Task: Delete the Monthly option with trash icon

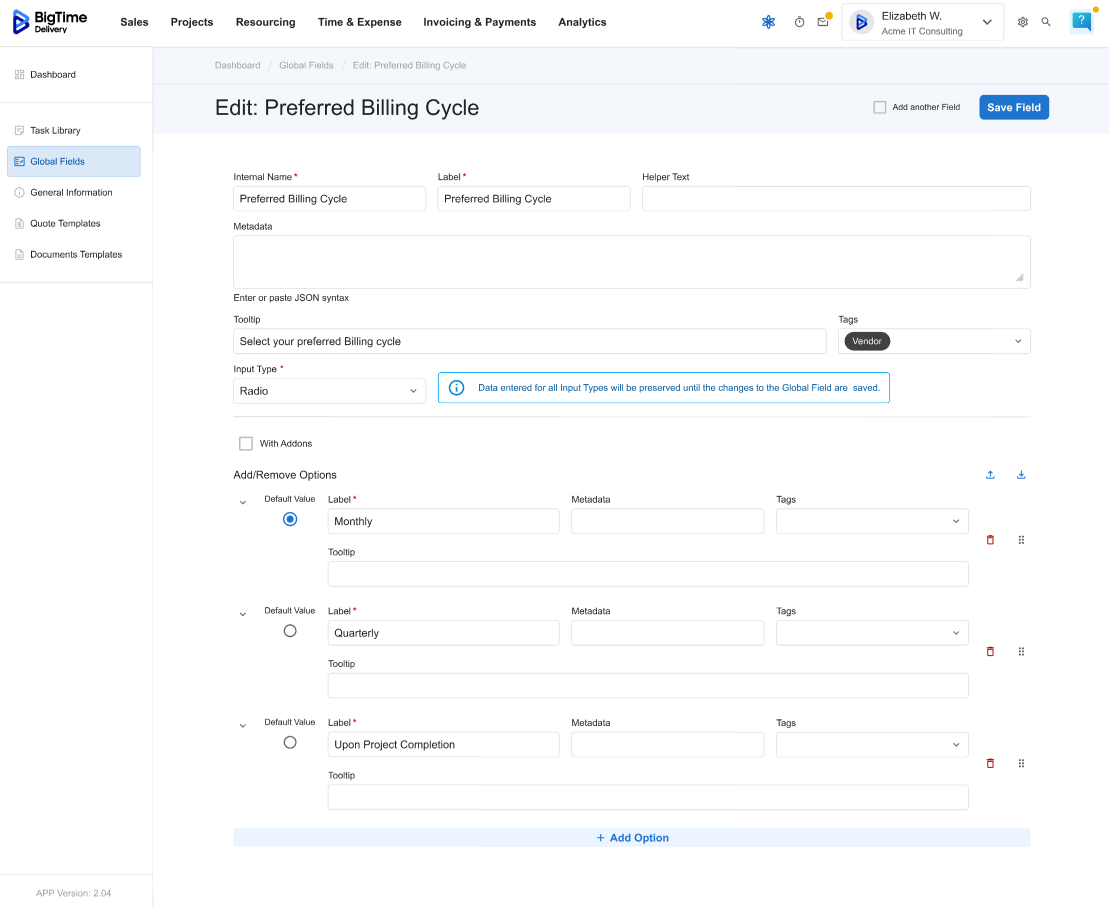Action: [x=990, y=540]
